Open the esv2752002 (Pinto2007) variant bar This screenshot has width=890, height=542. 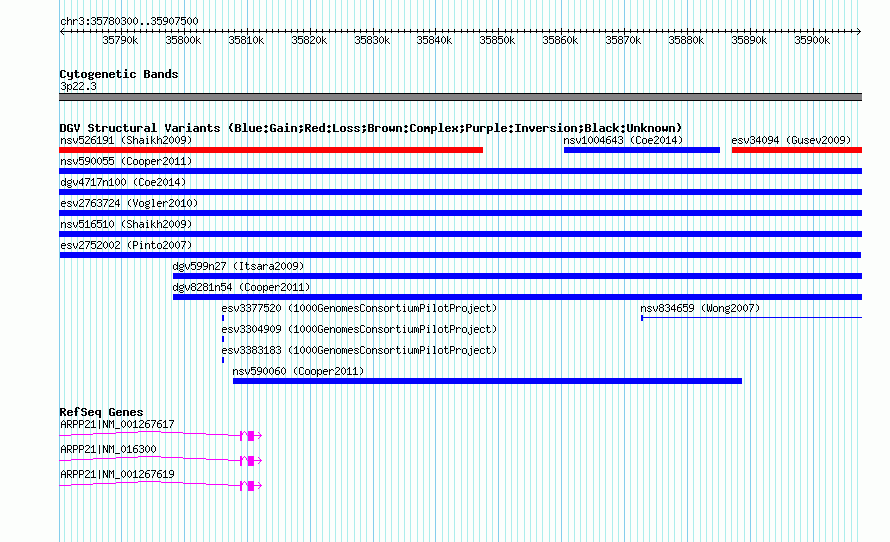click(x=460, y=255)
